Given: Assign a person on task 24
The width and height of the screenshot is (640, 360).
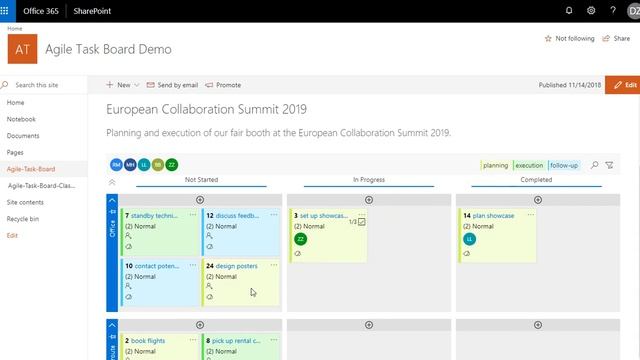Looking at the screenshot, I should pos(209,286).
